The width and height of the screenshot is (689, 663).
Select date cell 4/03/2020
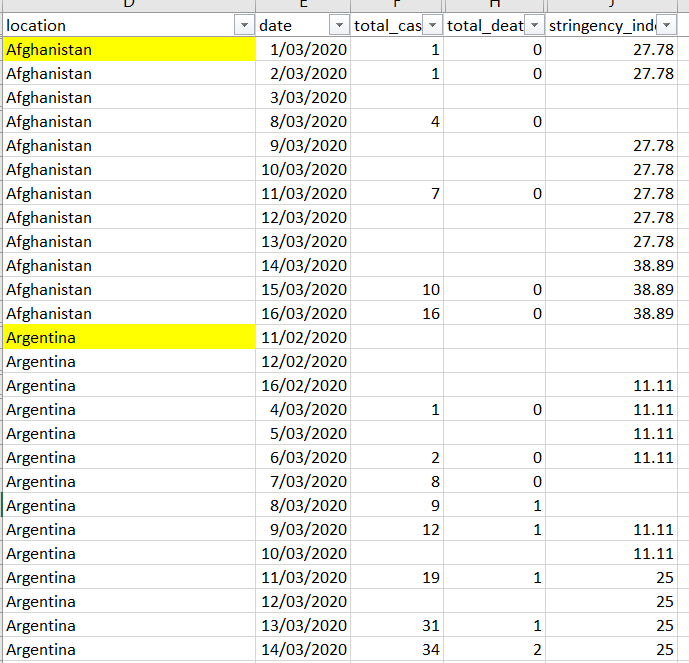click(303, 409)
